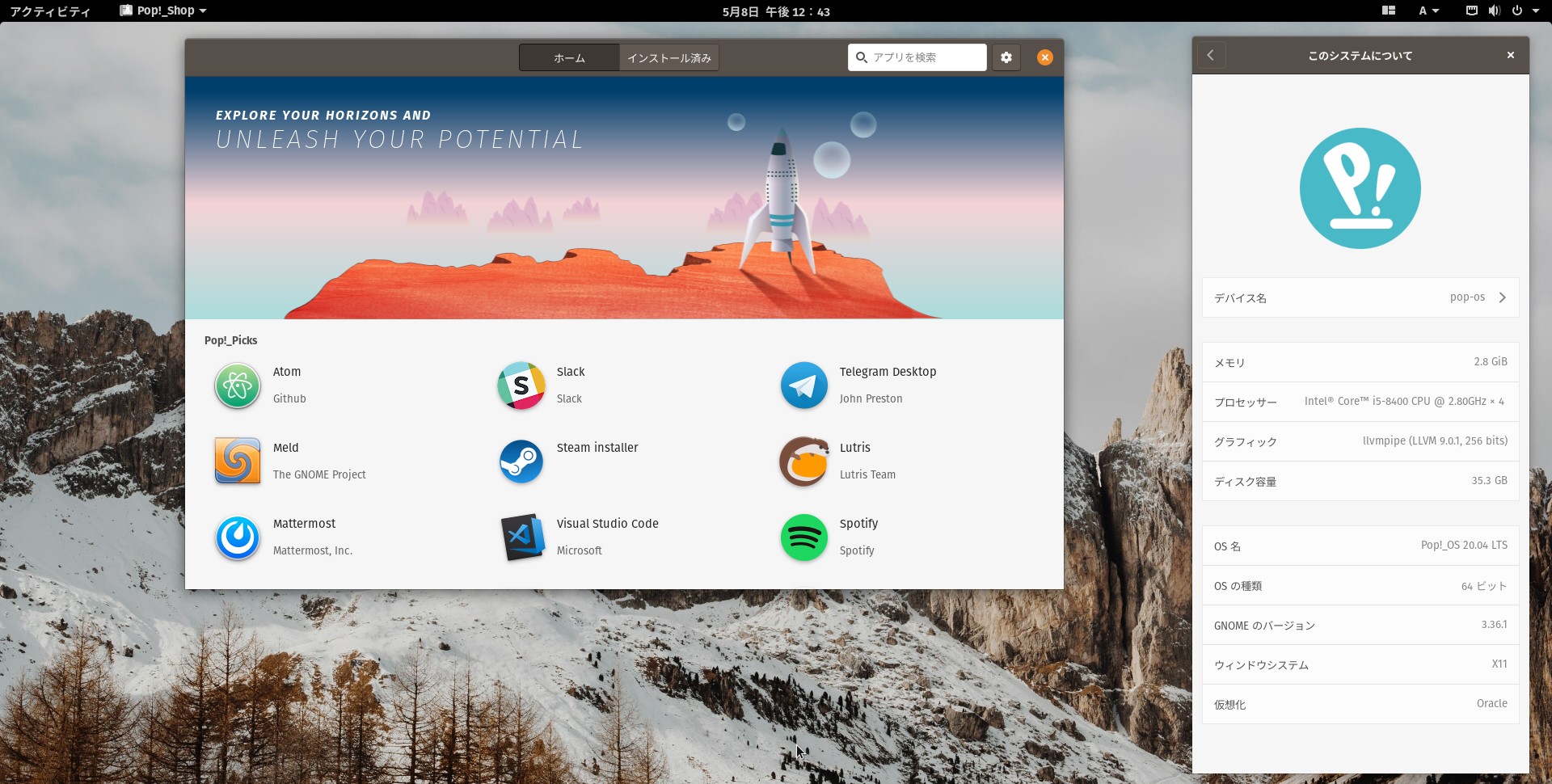Close the About System panel
The width and height of the screenshot is (1552, 784).
coord(1510,55)
